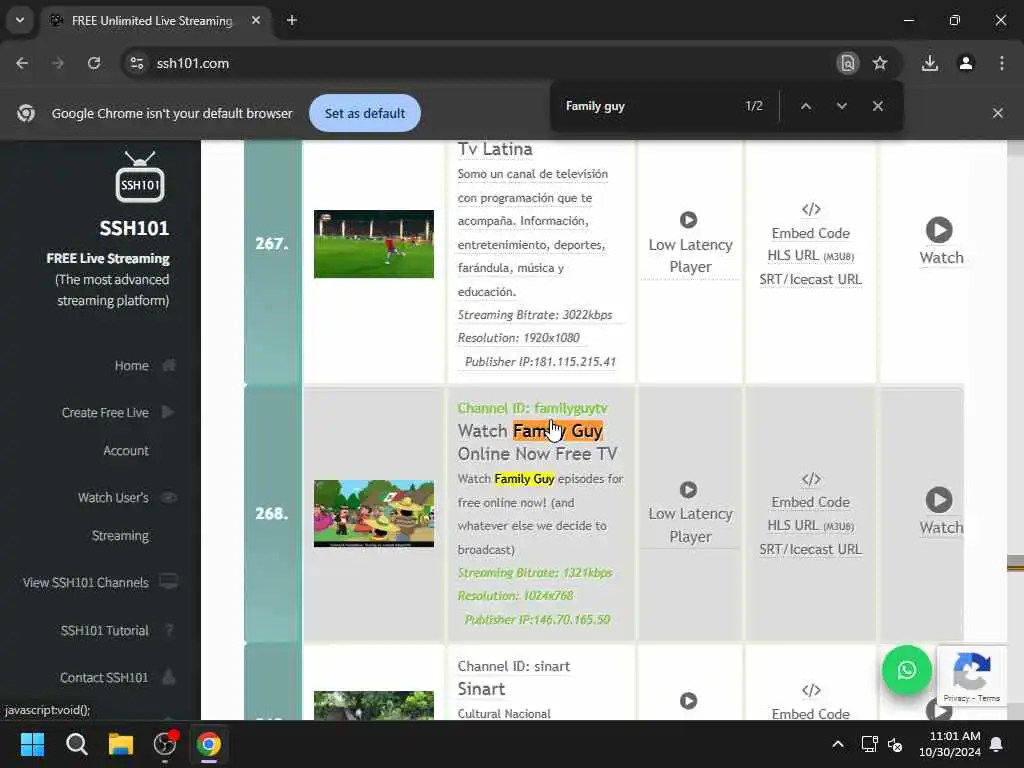Watch the Tv Latina channel

click(x=940, y=241)
